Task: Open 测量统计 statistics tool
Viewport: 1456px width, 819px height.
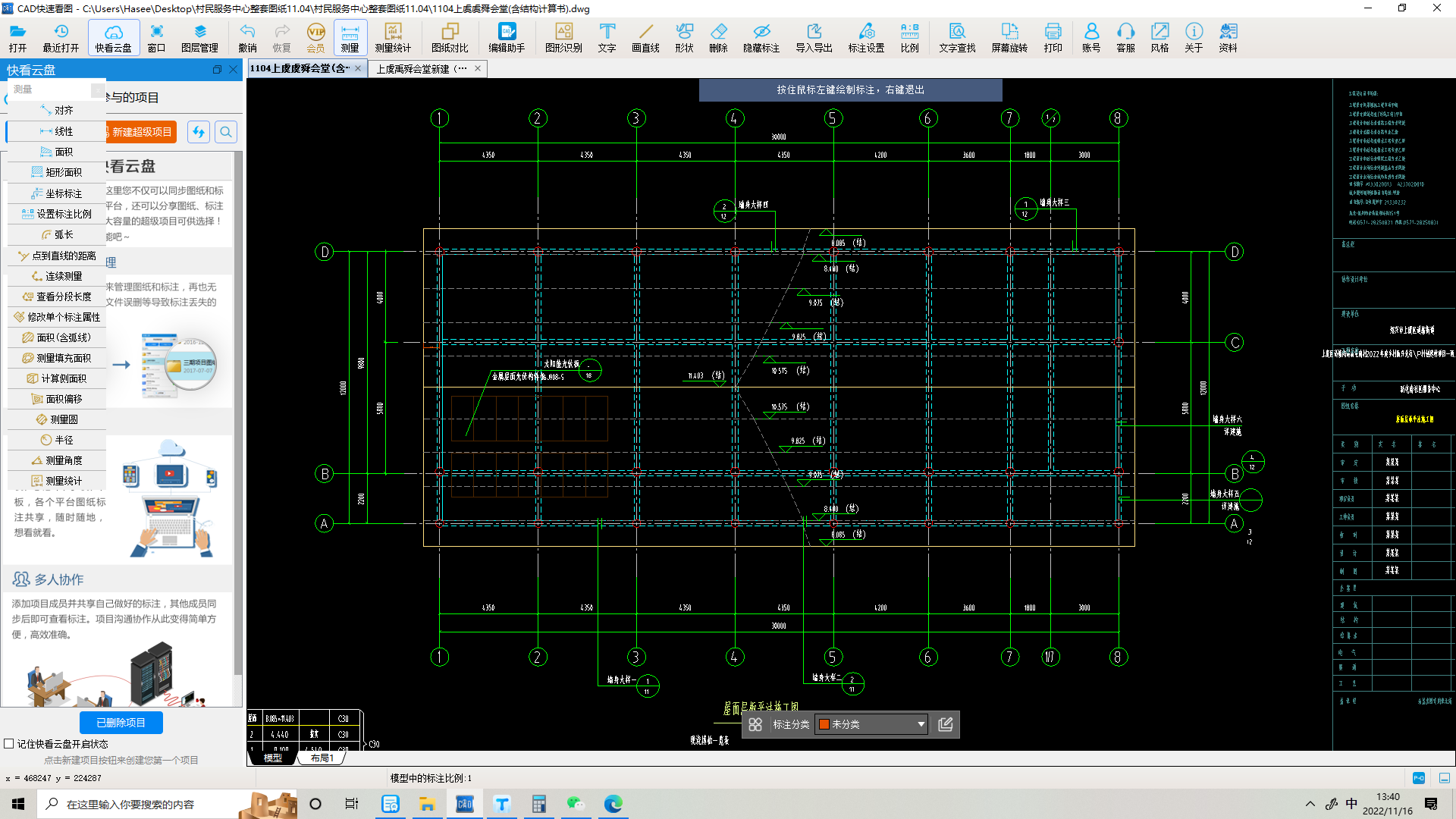Action: 393,37
